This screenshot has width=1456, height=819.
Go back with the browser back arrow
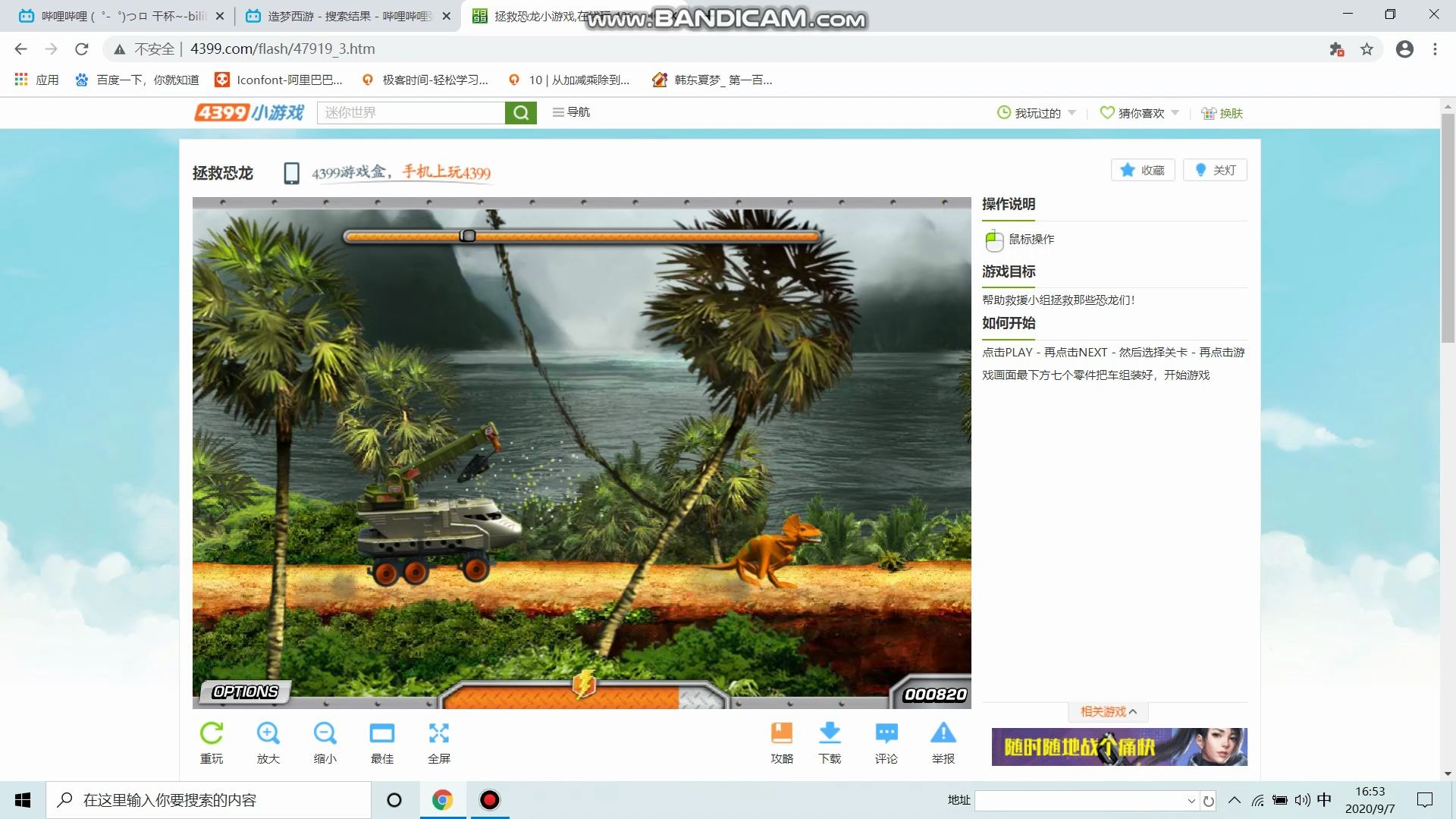(20, 49)
